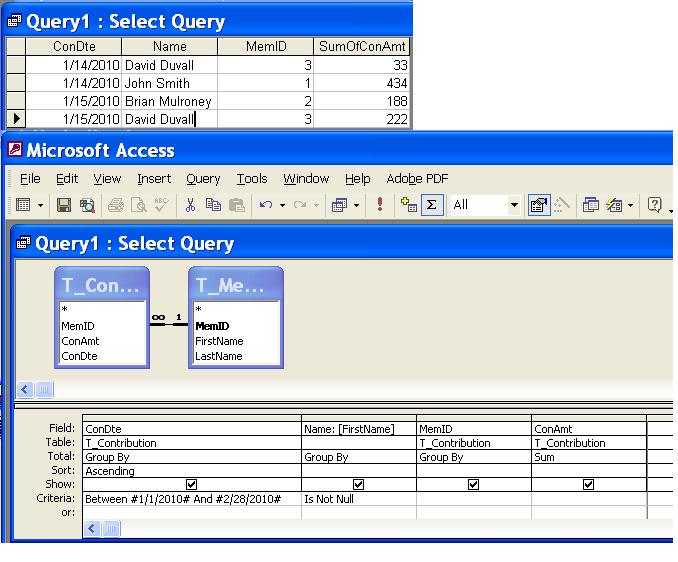Click current record arrow beside 1/15/2010 David Duvall
The height and width of the screenshot is (562, 678).
click(x=16, y=118)
